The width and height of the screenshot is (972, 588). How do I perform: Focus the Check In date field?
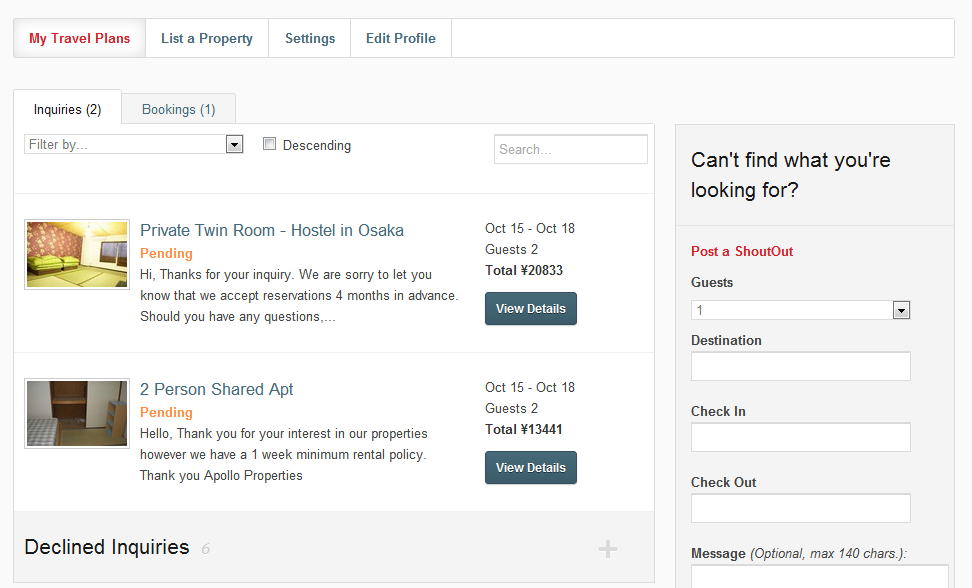pos(800,437)
